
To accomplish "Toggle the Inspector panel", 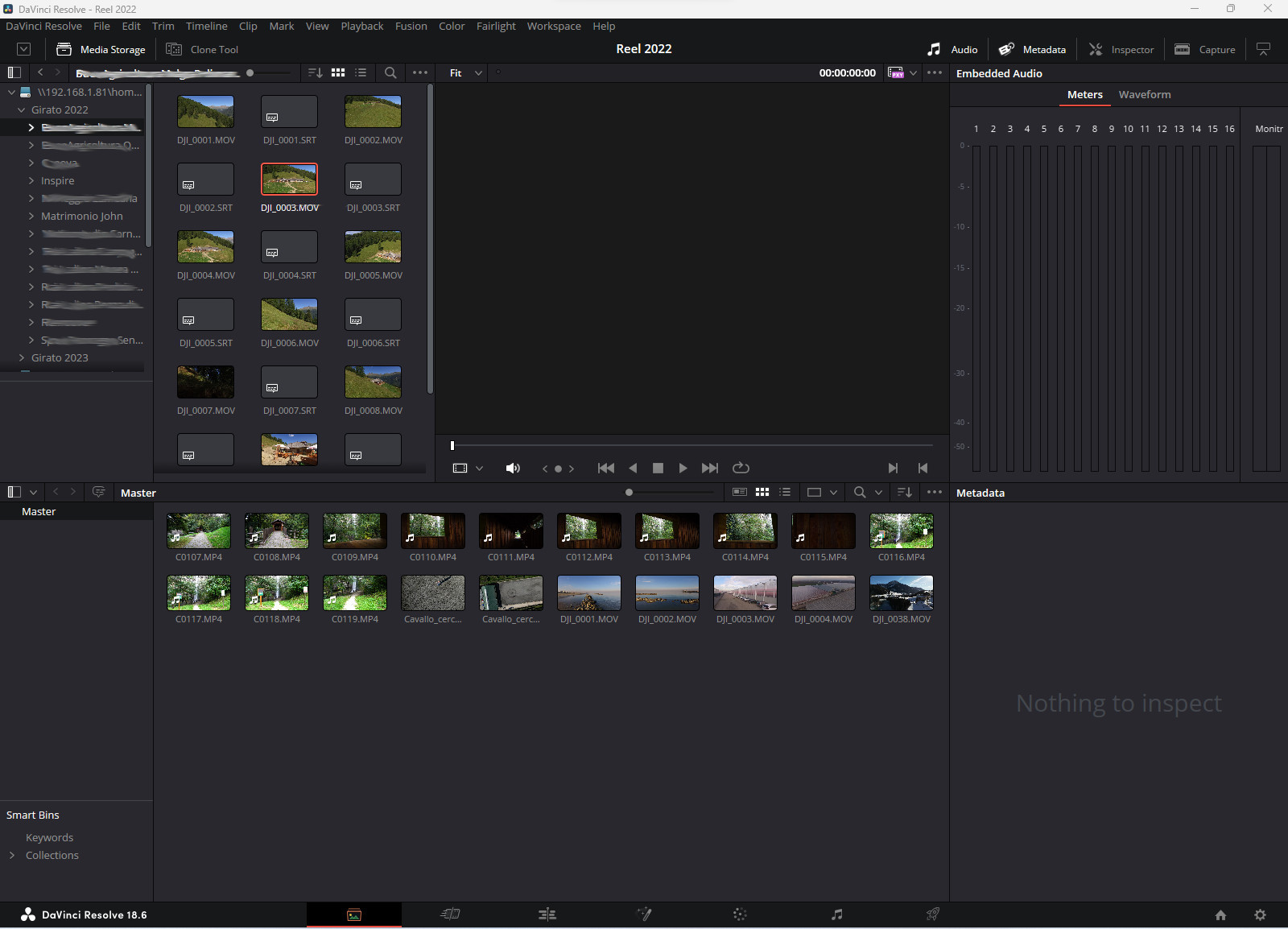I will pos(1121,49).
